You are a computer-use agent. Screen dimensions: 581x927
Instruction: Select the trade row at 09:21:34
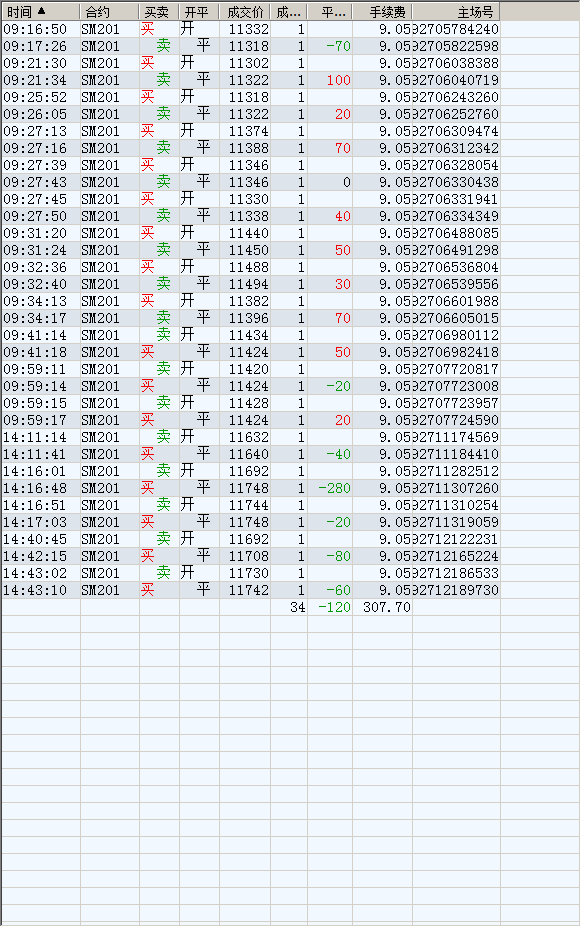[x=251, y=80]
